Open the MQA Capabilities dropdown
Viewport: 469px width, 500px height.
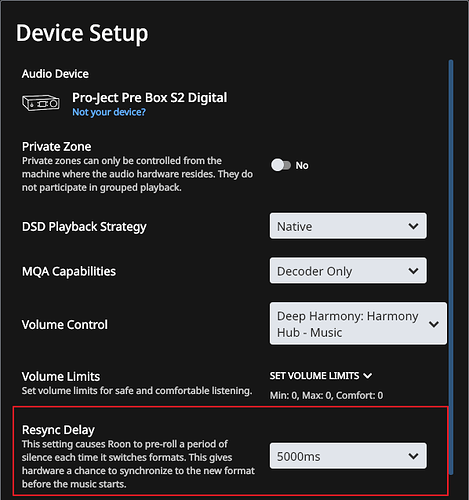(348, 271)
